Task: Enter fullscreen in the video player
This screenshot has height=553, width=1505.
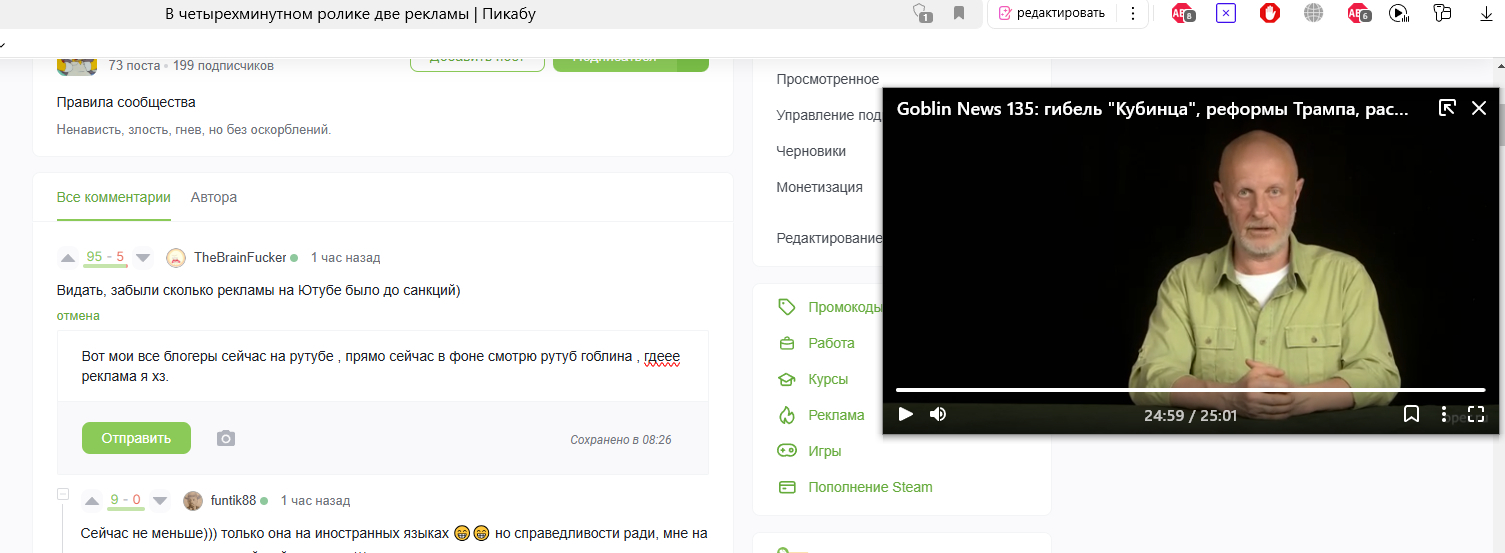Action: click(1476, 414)
